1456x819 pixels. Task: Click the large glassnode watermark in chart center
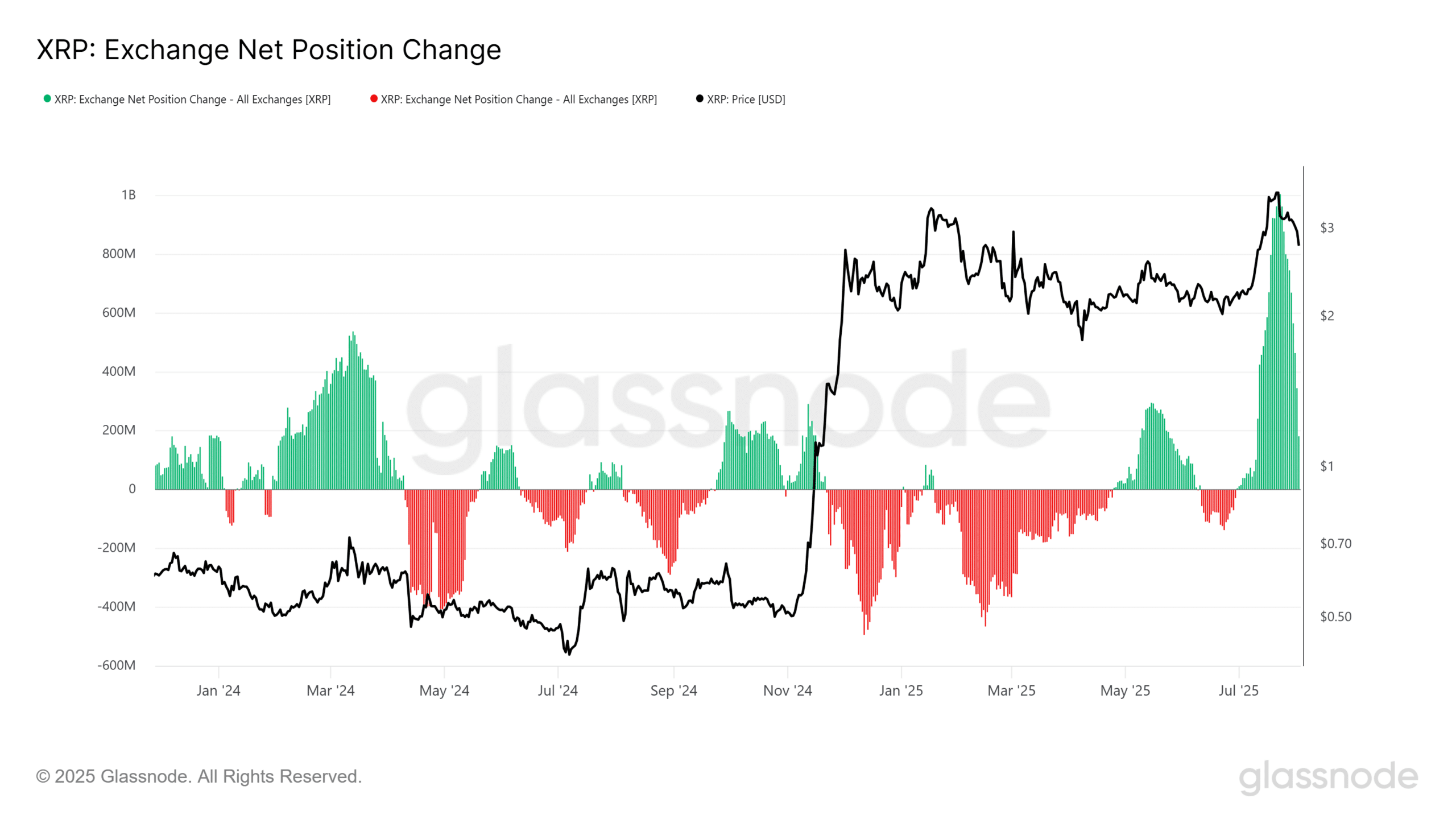point(728,409)
